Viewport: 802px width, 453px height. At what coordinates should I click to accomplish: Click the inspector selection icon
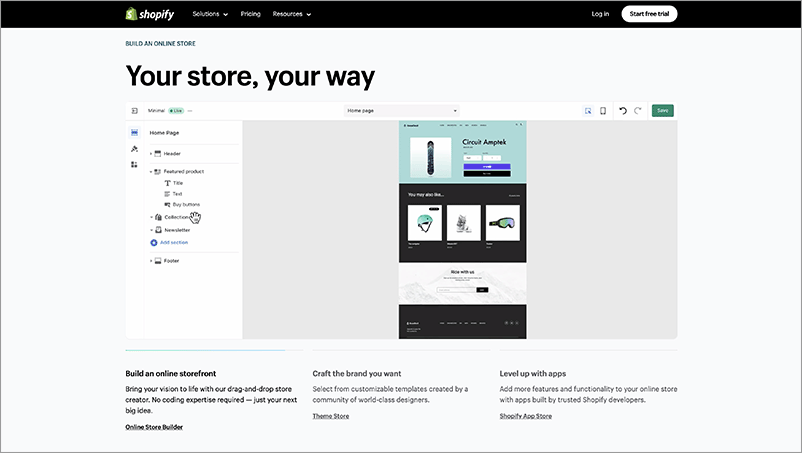(x=588, y=111)
